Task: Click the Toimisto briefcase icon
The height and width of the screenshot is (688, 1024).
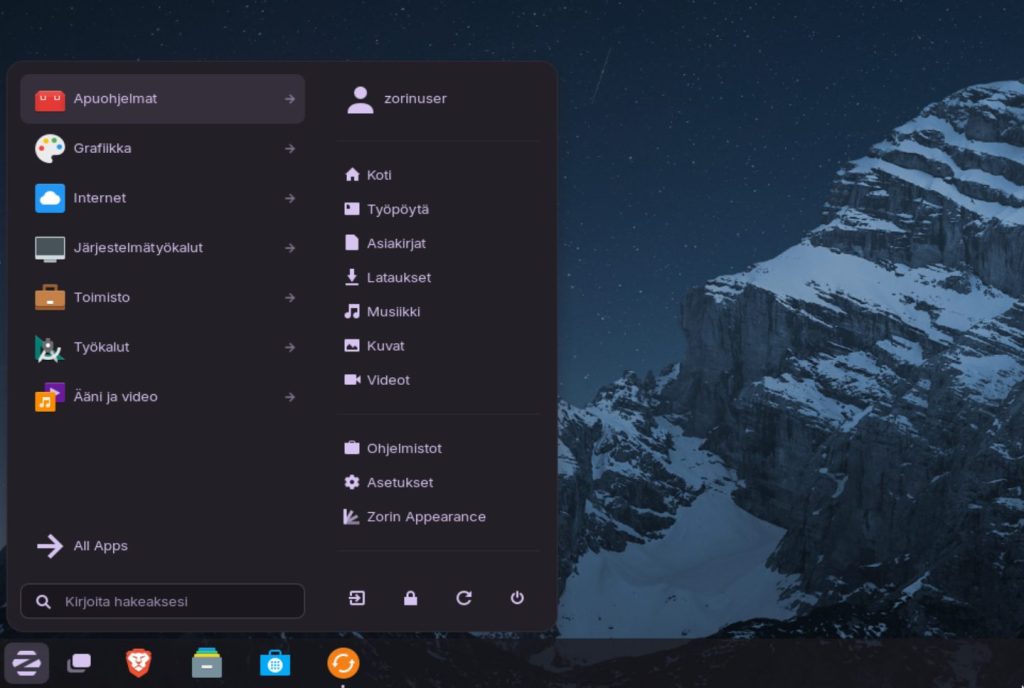Action: [50, 298]
